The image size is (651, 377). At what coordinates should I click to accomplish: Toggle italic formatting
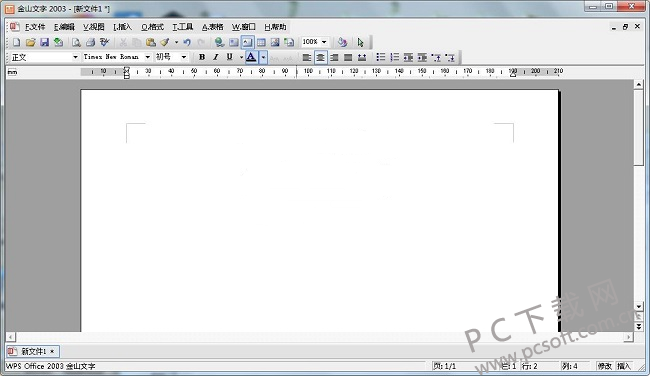coord(215,57)
